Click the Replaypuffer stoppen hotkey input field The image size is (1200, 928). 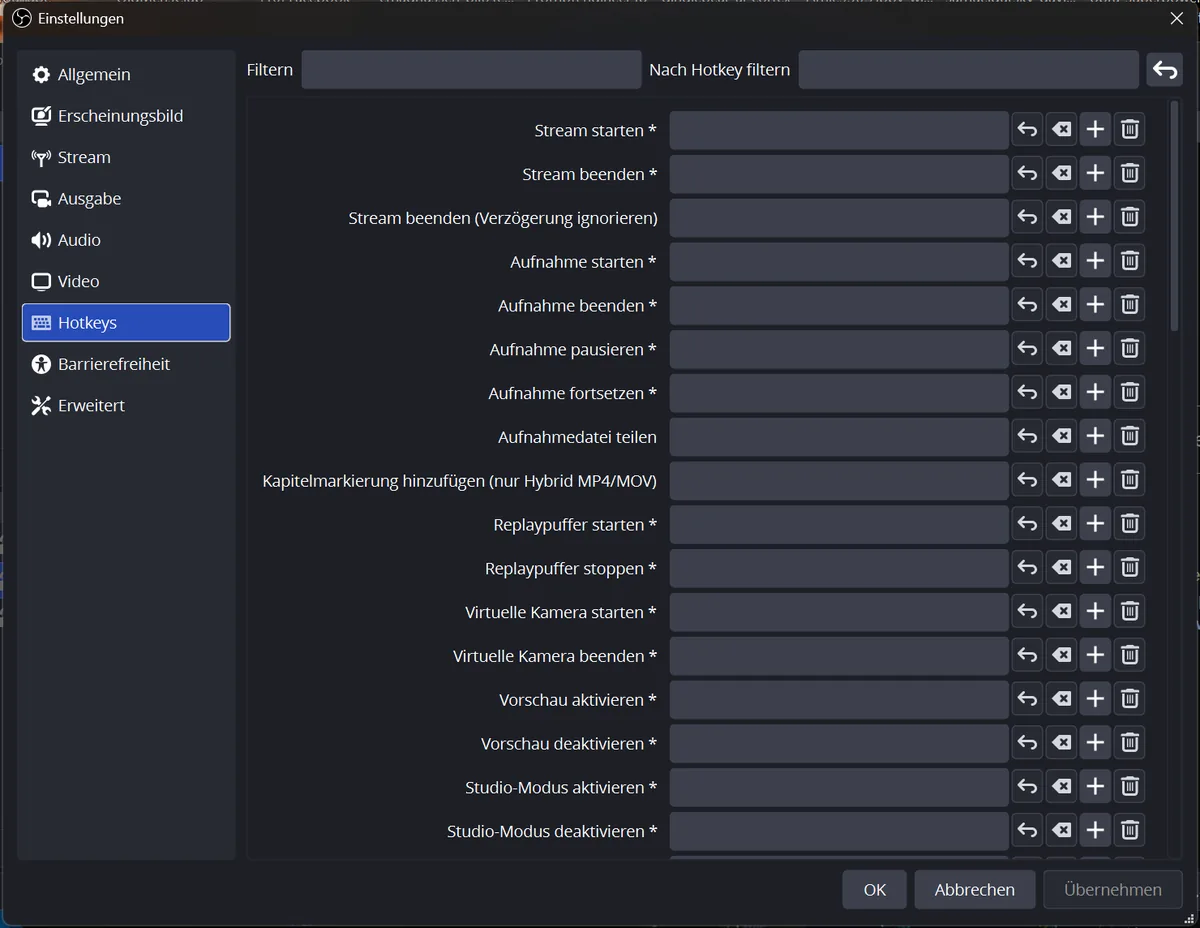pos(839,568)
